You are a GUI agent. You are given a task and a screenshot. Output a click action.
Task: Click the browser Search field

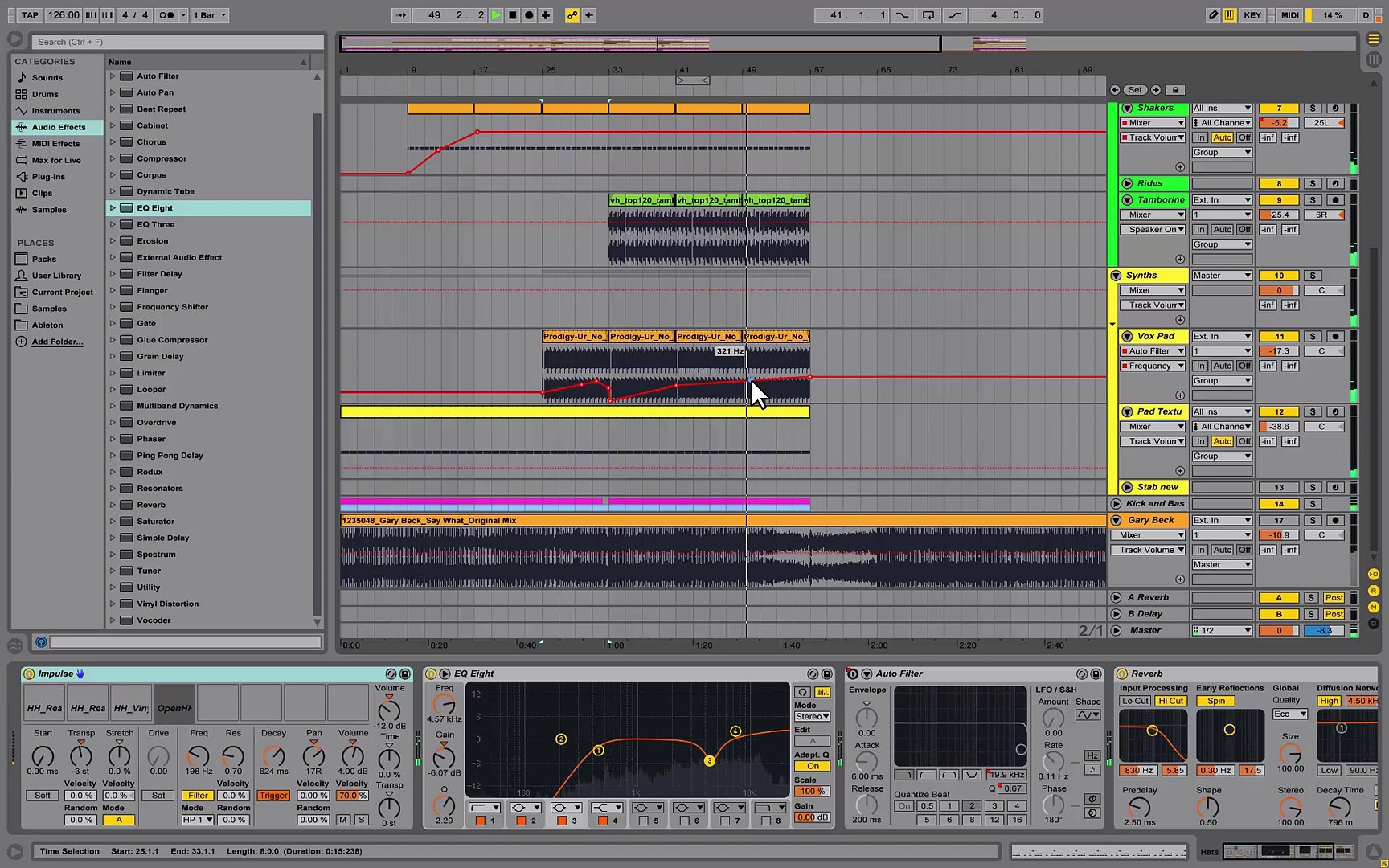click(x=178, y=42)
